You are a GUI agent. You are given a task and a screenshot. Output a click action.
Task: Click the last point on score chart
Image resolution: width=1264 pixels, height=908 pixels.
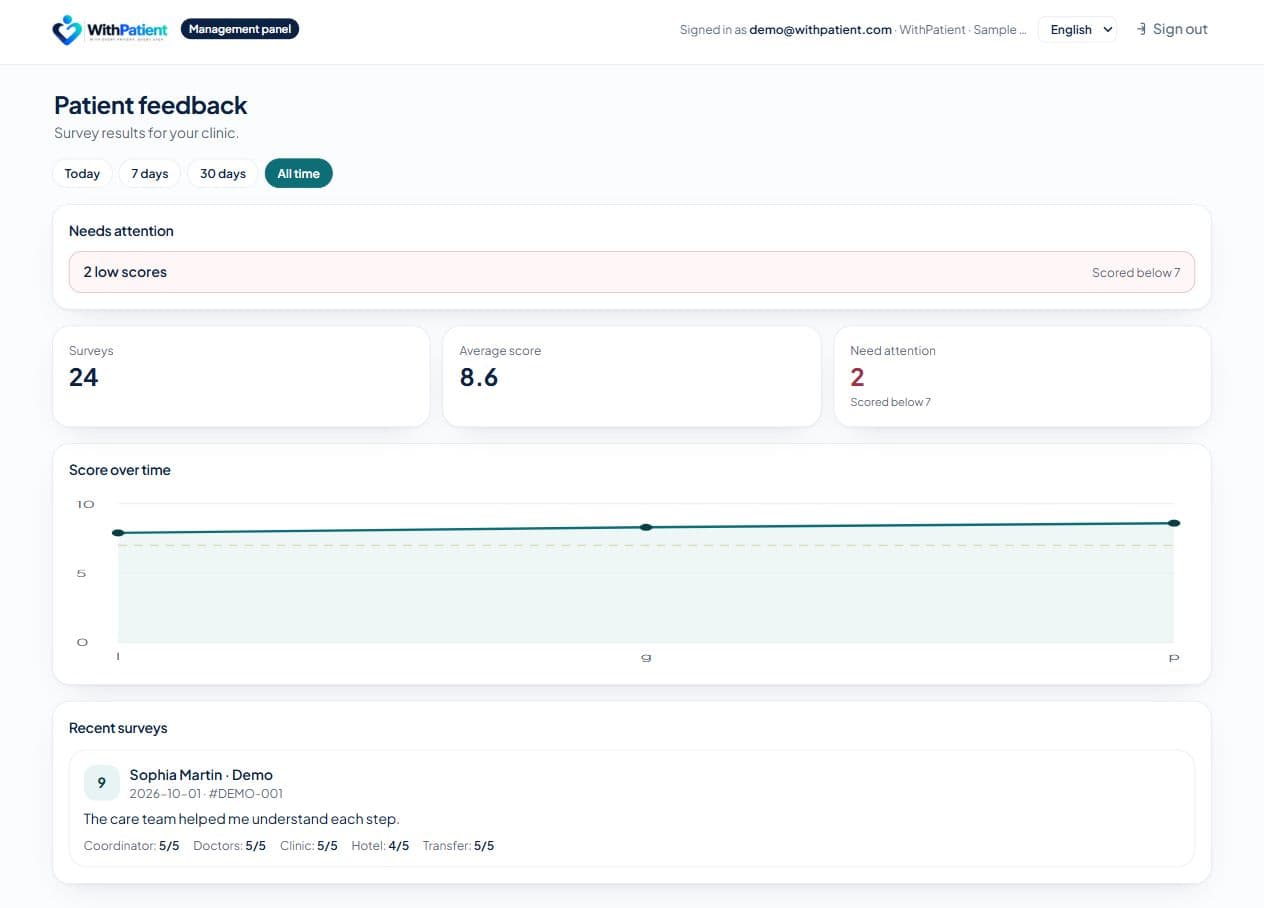click(x=1174, y=523)
